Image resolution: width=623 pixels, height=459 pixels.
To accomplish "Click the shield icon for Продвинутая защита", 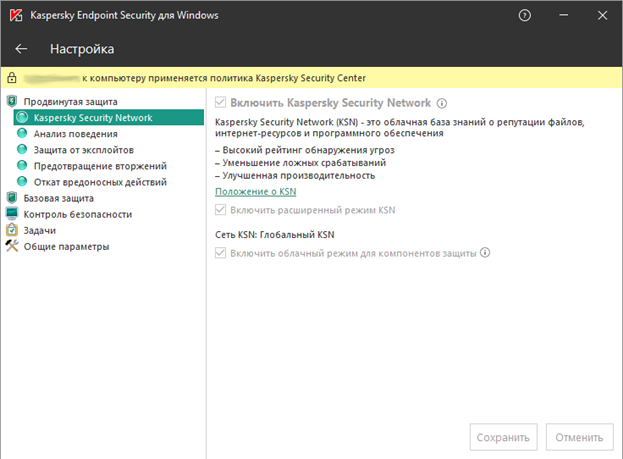I will (x=12, y=101).
